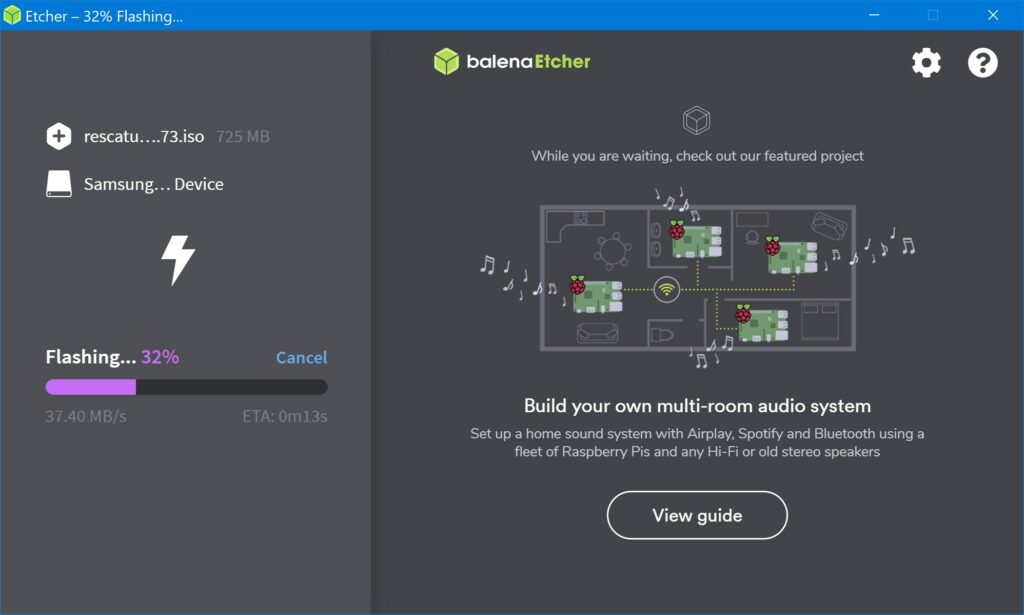
Task: Click the Samsung... Device label
Action: coord(153,184)
